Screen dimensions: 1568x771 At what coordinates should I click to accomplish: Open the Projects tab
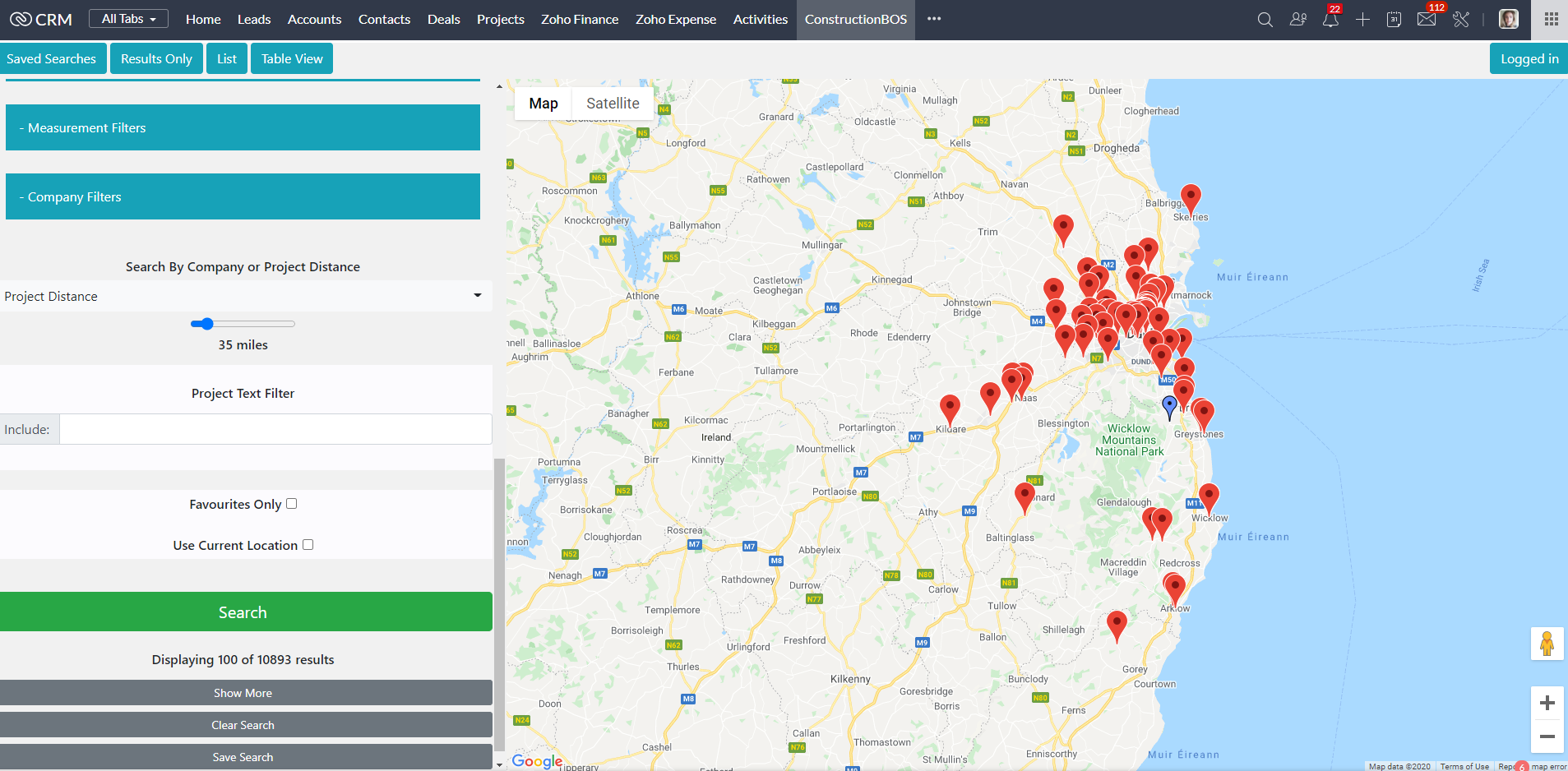point(501,20)
